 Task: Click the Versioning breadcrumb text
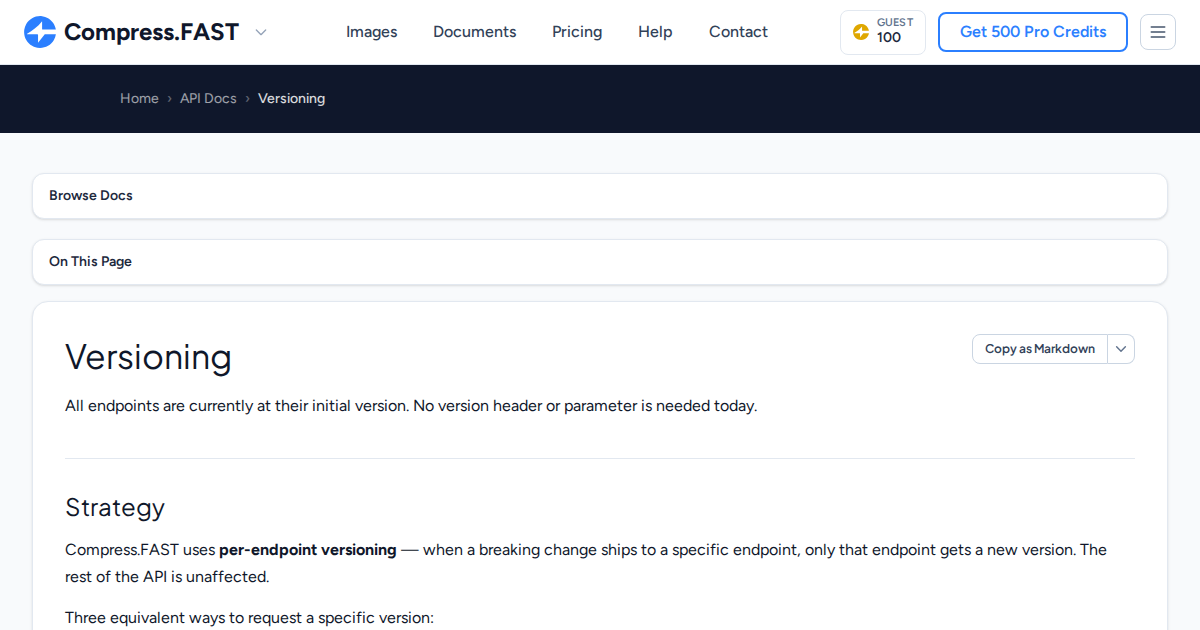coord(291,98)
